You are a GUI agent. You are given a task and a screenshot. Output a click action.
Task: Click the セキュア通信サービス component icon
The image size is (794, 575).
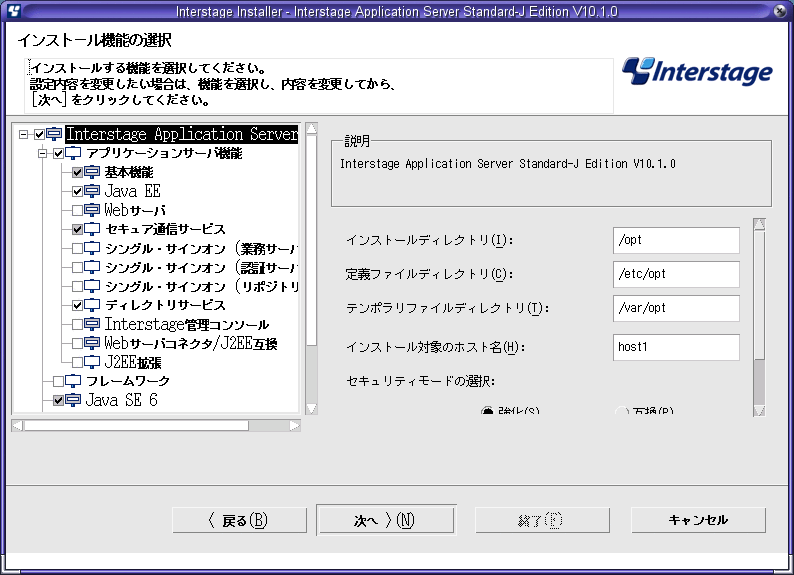(92, 229)
